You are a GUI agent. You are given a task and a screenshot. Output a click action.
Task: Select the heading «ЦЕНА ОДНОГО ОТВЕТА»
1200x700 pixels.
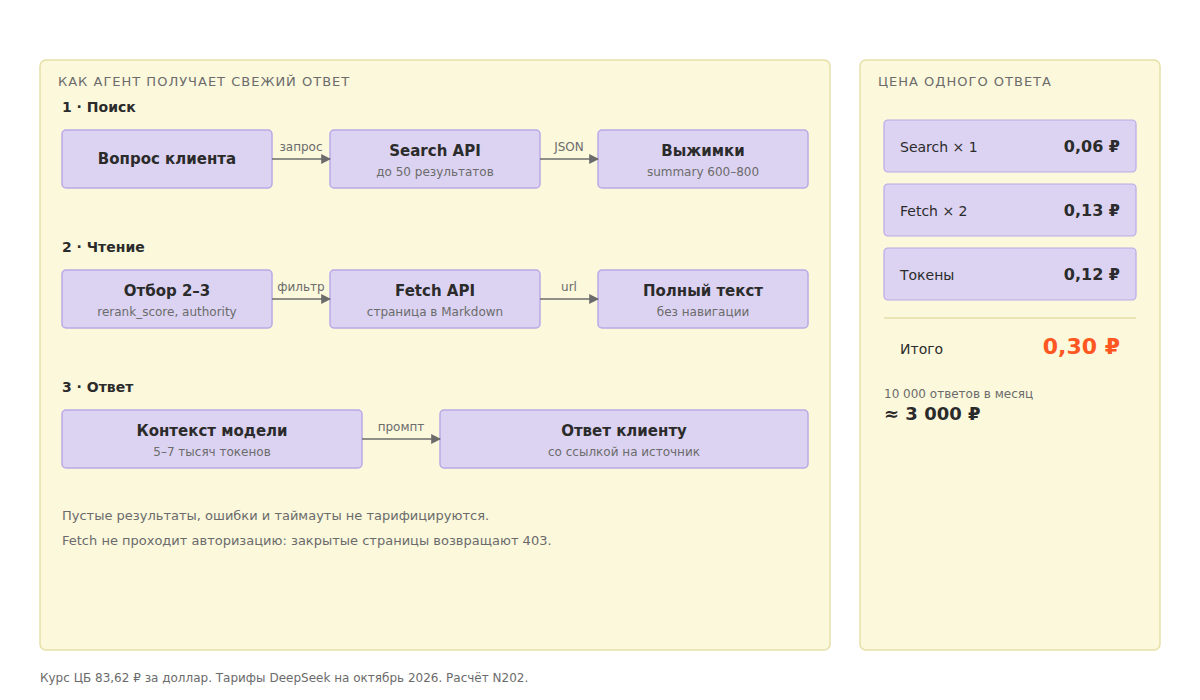(x=965, y=82)
